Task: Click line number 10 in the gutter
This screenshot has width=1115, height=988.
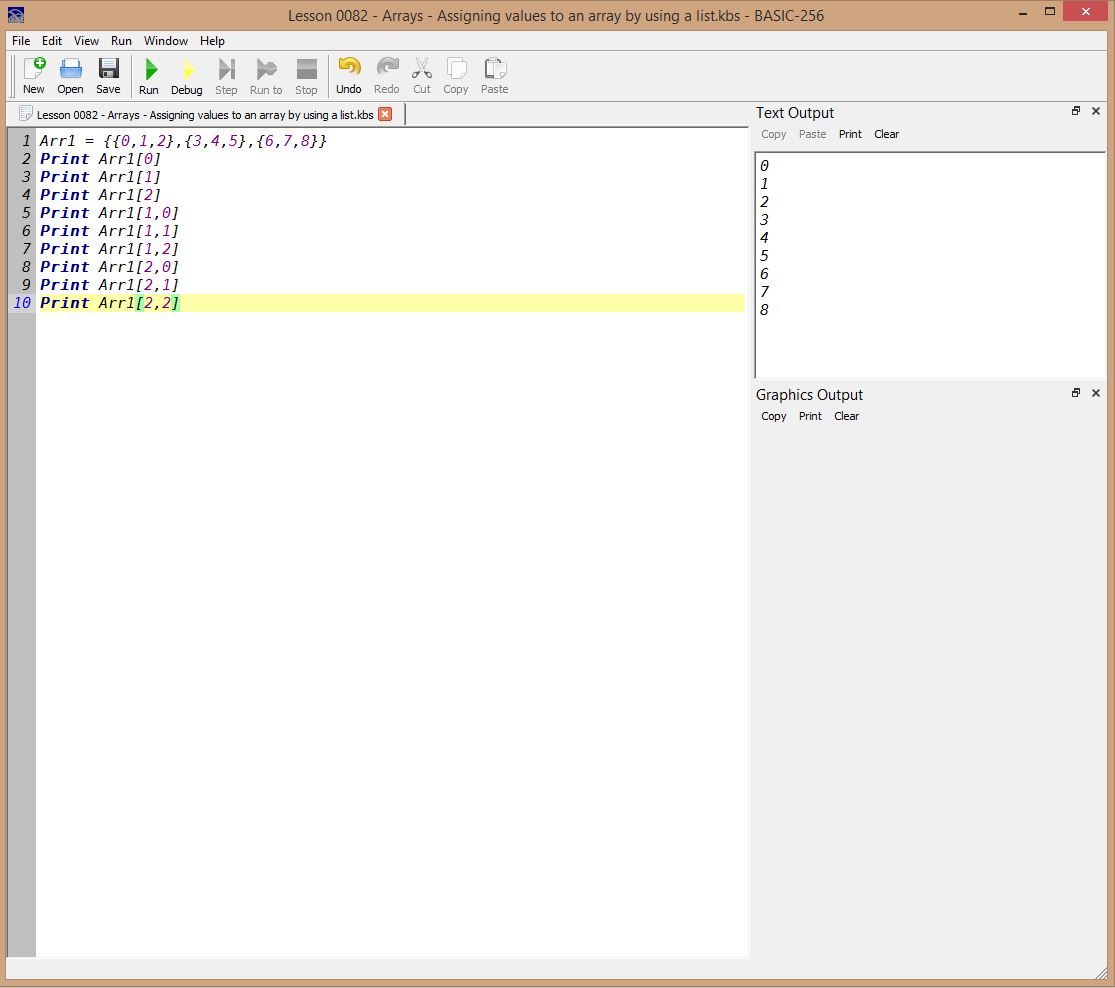Action: (22, 302)
